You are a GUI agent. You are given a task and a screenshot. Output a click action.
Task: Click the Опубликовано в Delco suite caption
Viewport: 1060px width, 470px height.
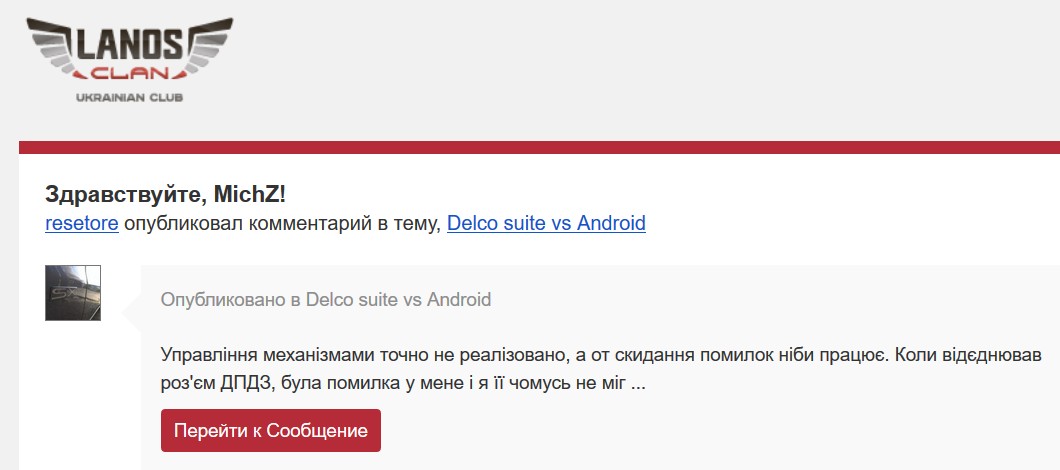pyautogui.click(x=326, y=299)
